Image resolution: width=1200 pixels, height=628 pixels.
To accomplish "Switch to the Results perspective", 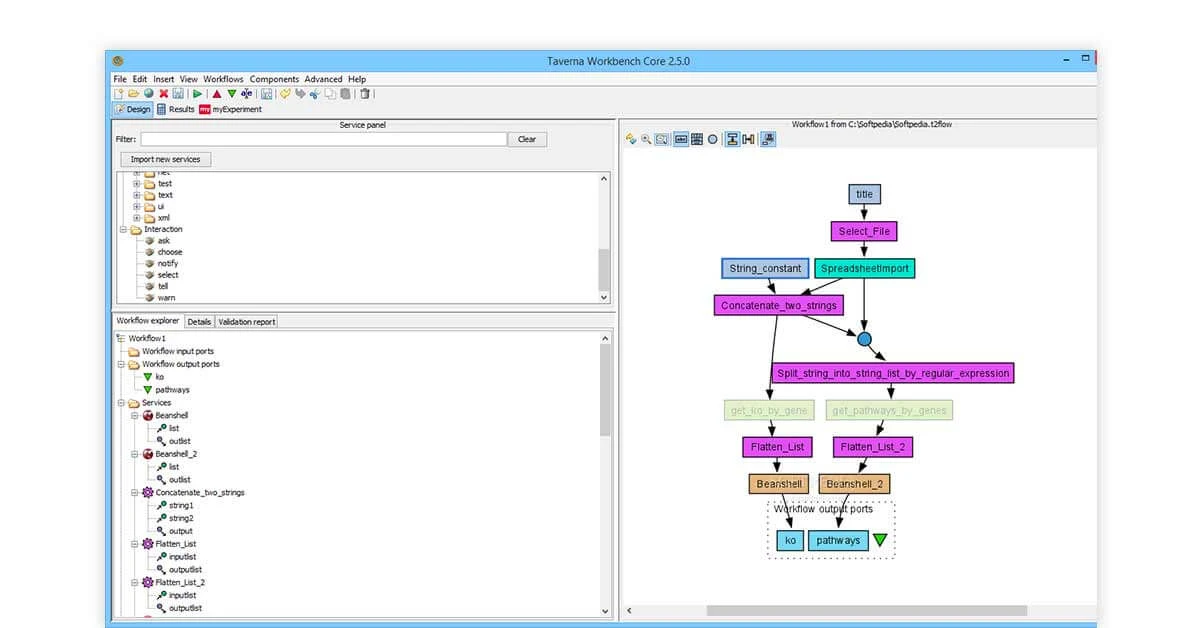I will pyautogui.click(x=176, y=110).
